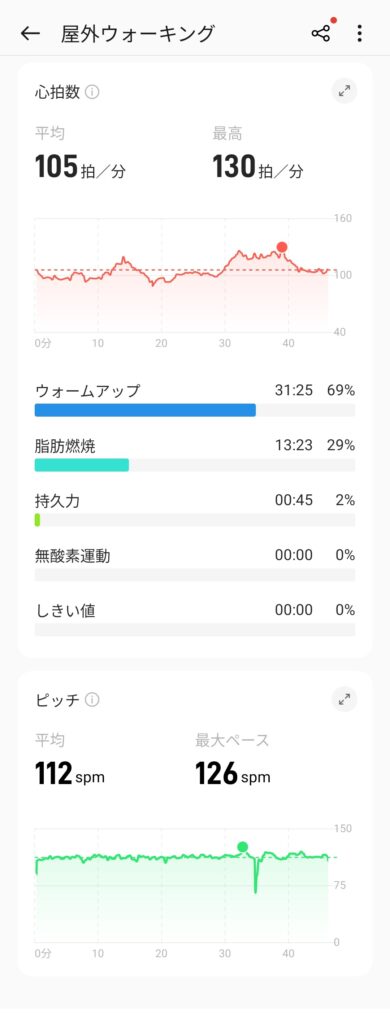Select the red peak marker on heart rate chart
Viewport: 390px width, 1024px height.
click(282, 247)
